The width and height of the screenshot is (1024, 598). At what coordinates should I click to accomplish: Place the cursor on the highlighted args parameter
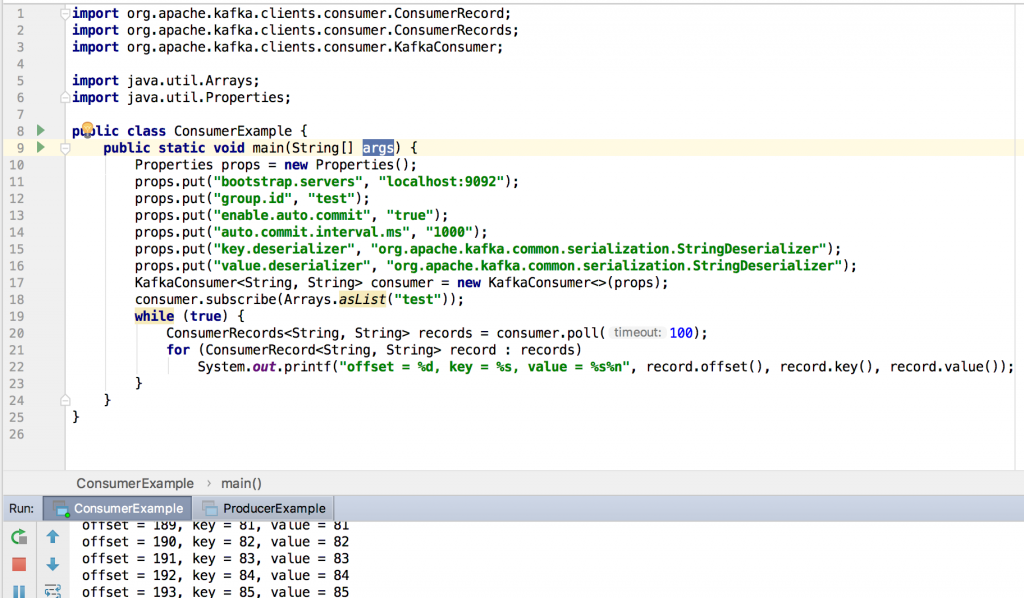click(378, 148)
